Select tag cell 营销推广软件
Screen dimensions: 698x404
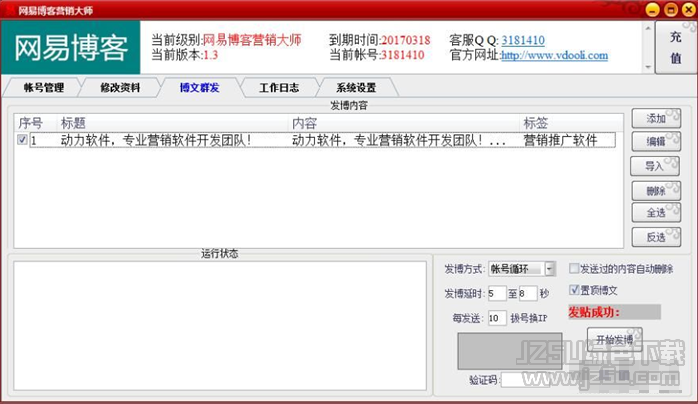coord(560,140)
